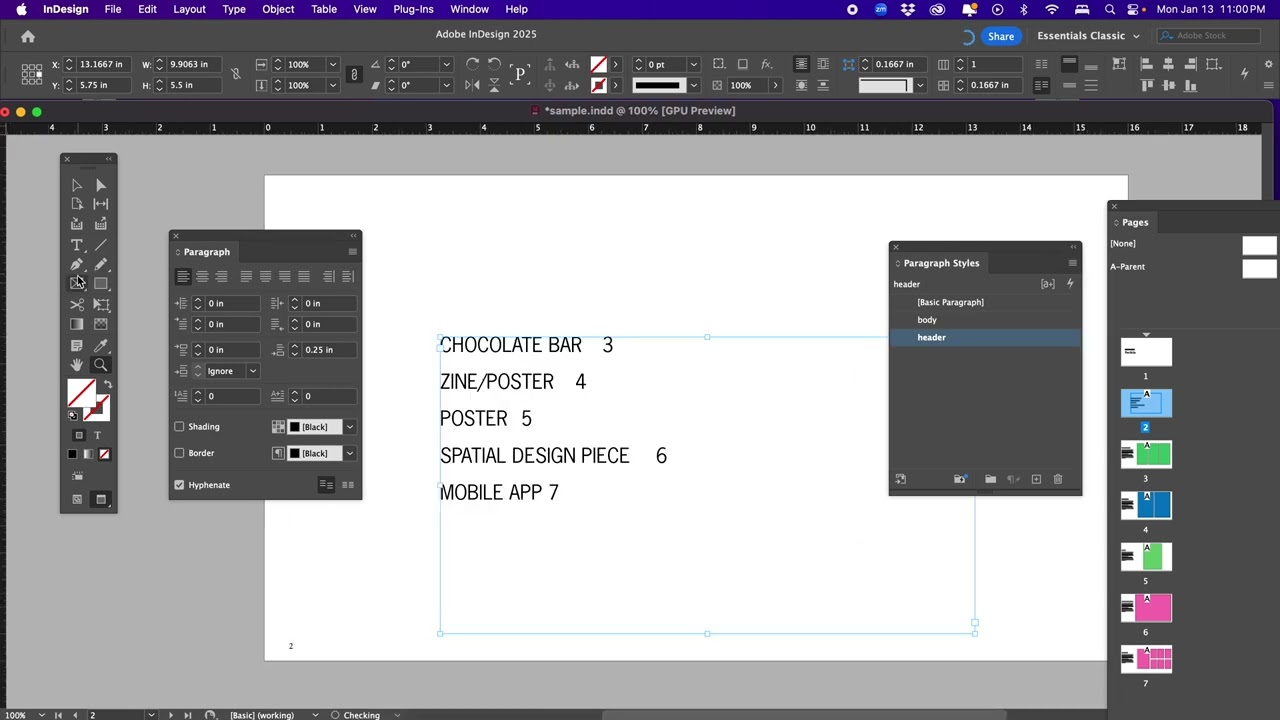Toggle constrain proportions for width and height
The image size is (1280, 720).
coord(236,74)
